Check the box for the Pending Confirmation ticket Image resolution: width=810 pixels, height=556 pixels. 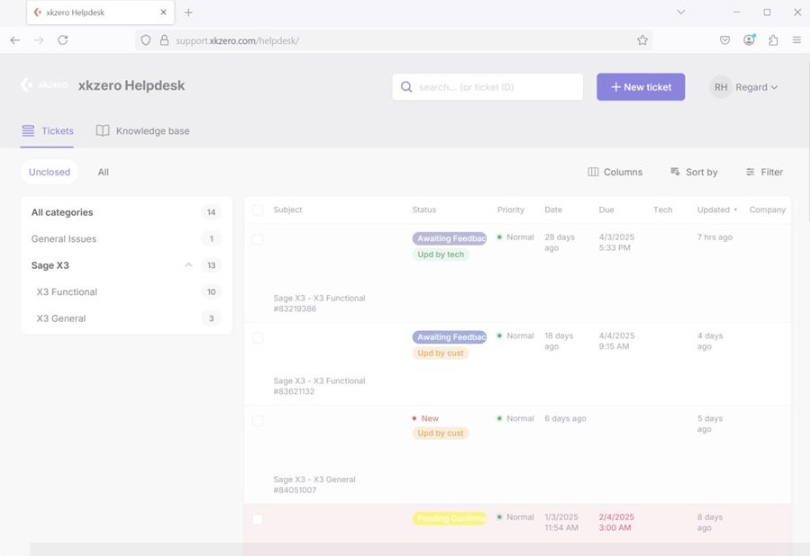coord(257,519)
